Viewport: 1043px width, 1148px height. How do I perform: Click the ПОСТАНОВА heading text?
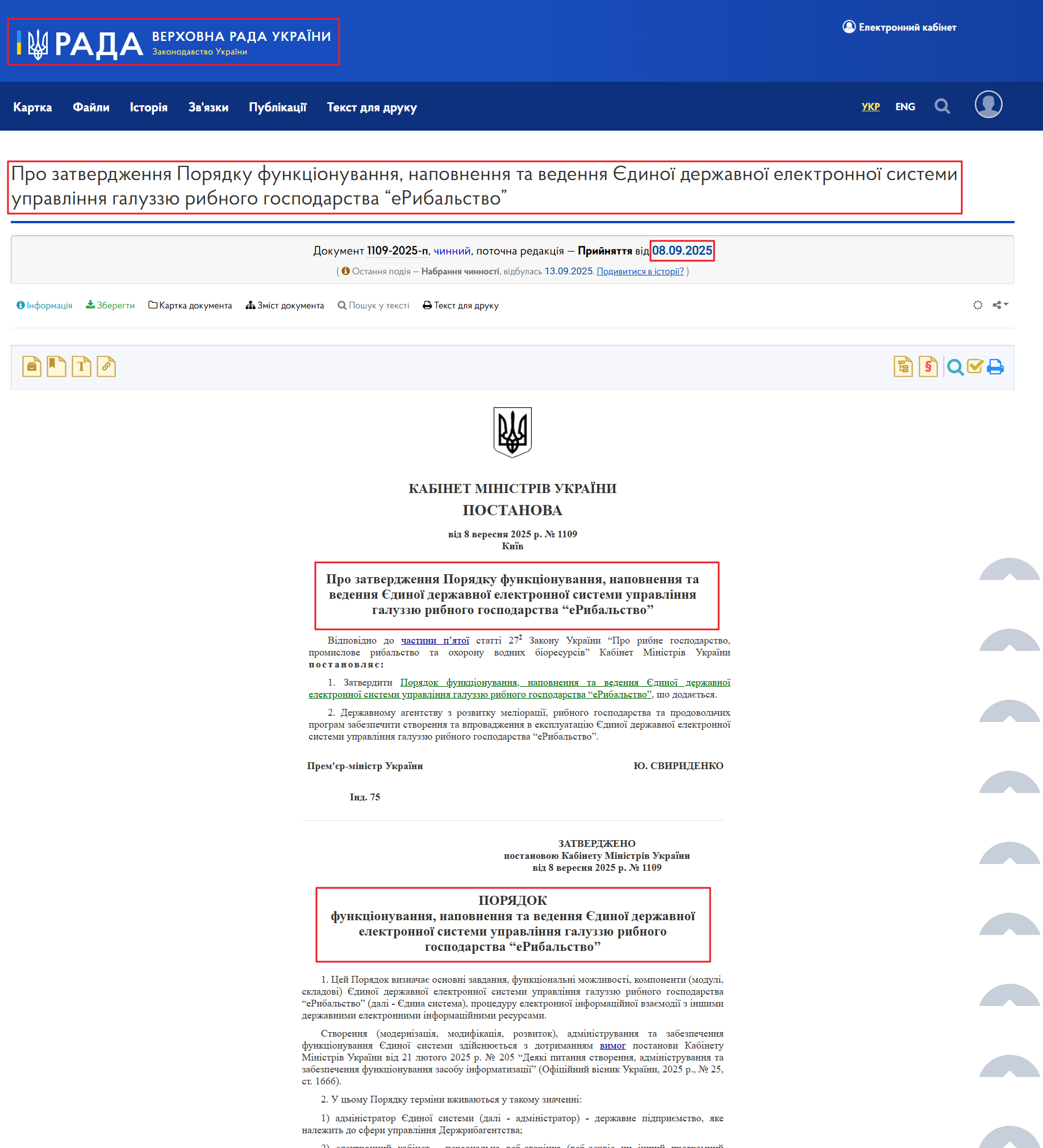(x=512, y=510)
